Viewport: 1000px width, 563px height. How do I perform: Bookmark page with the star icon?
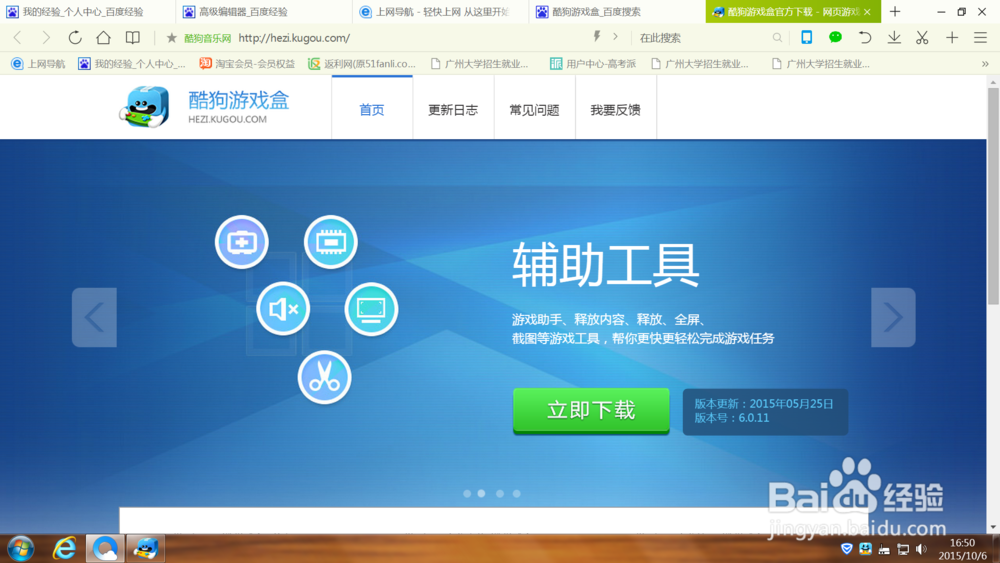(171, 38)
